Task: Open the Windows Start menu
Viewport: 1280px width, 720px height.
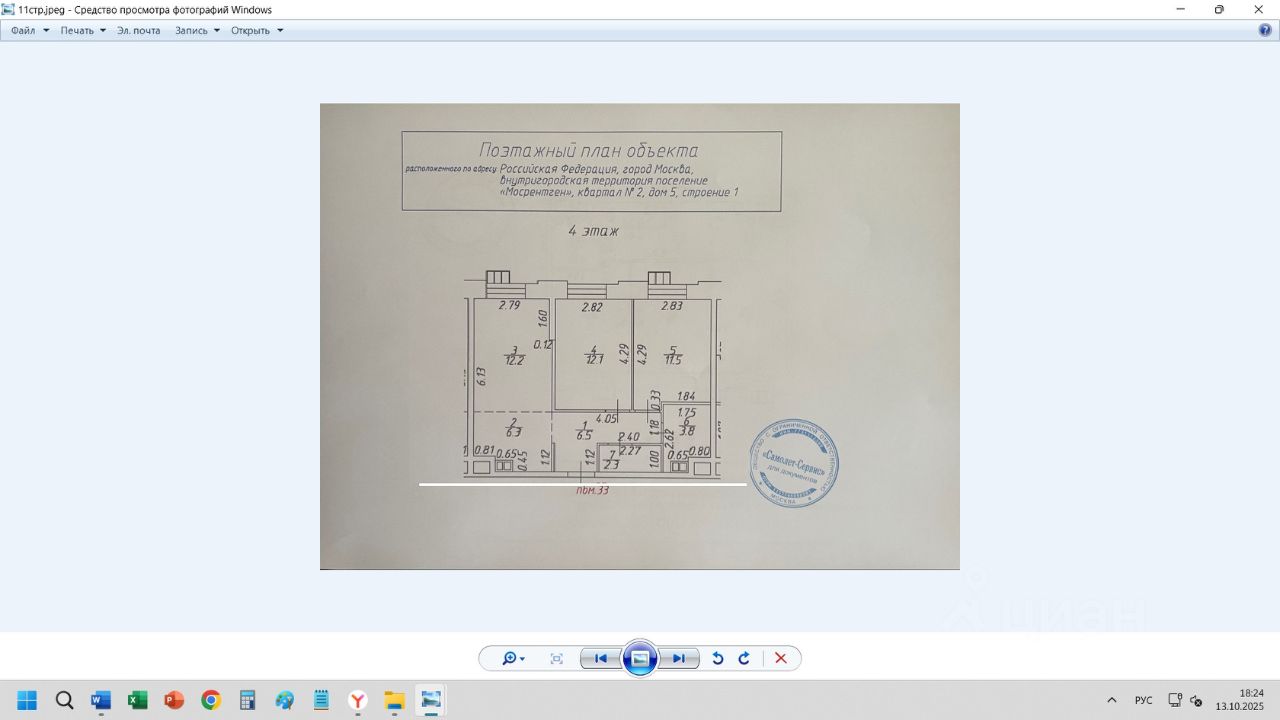Action: coord(27,700)
